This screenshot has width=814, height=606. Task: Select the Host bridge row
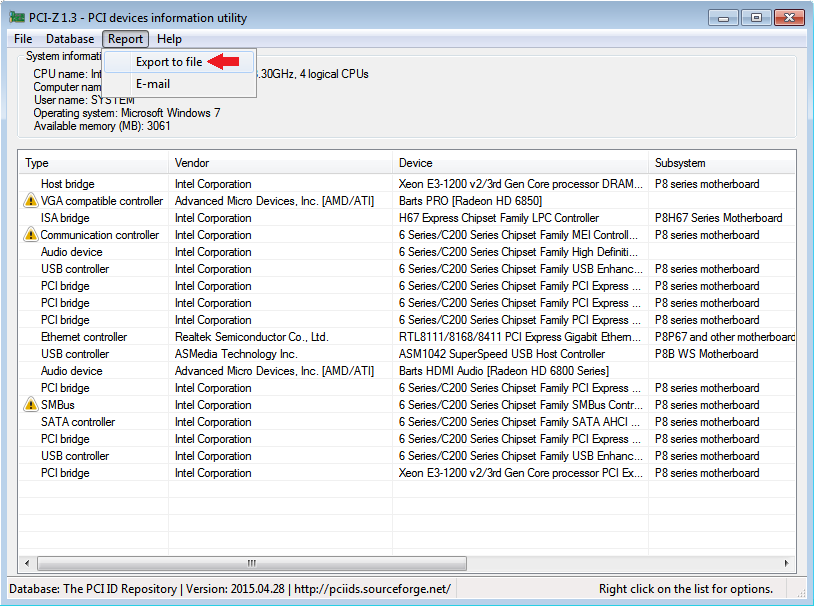[x=407, y=184]
